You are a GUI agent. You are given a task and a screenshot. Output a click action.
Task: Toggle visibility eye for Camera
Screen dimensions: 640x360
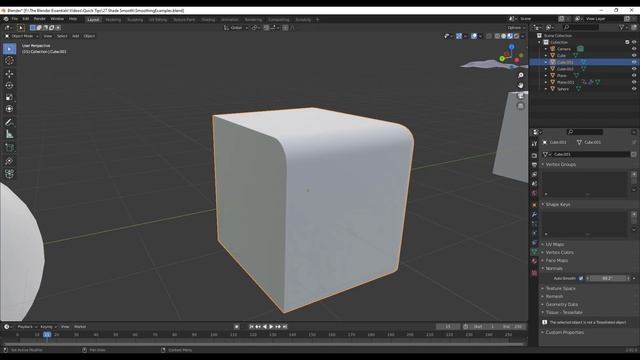coord(634,49)
